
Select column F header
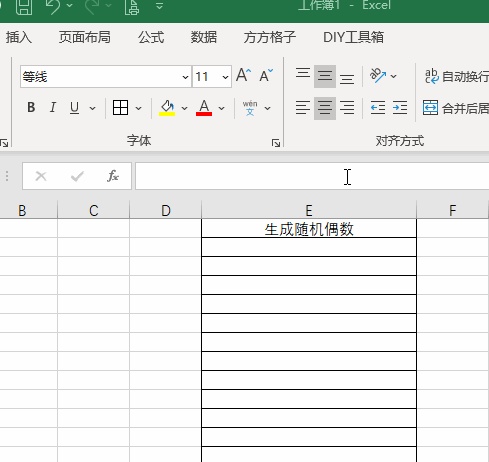452,211
